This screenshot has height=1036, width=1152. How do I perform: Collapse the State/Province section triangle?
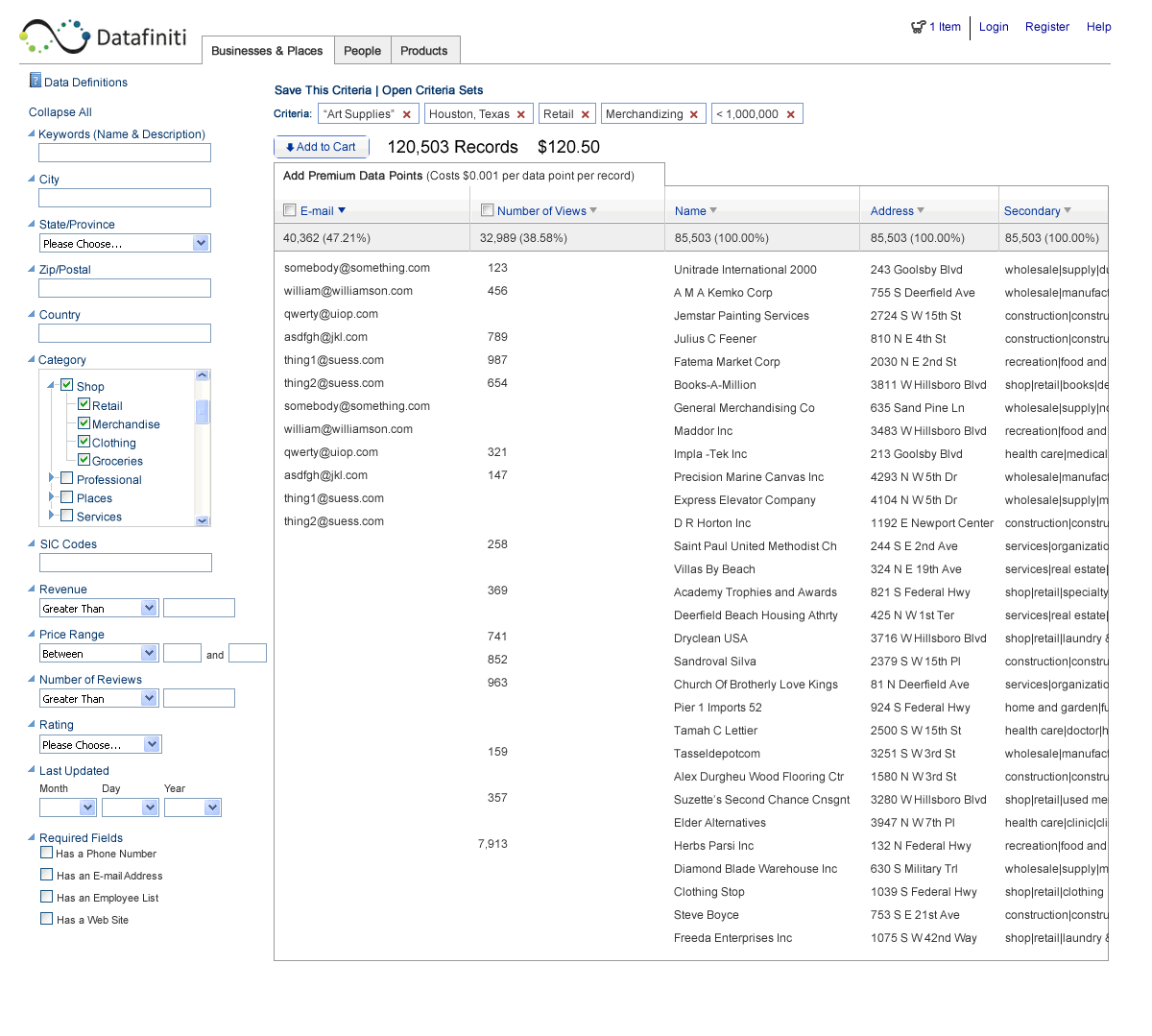pyautogui.click(x=32, y=224)
